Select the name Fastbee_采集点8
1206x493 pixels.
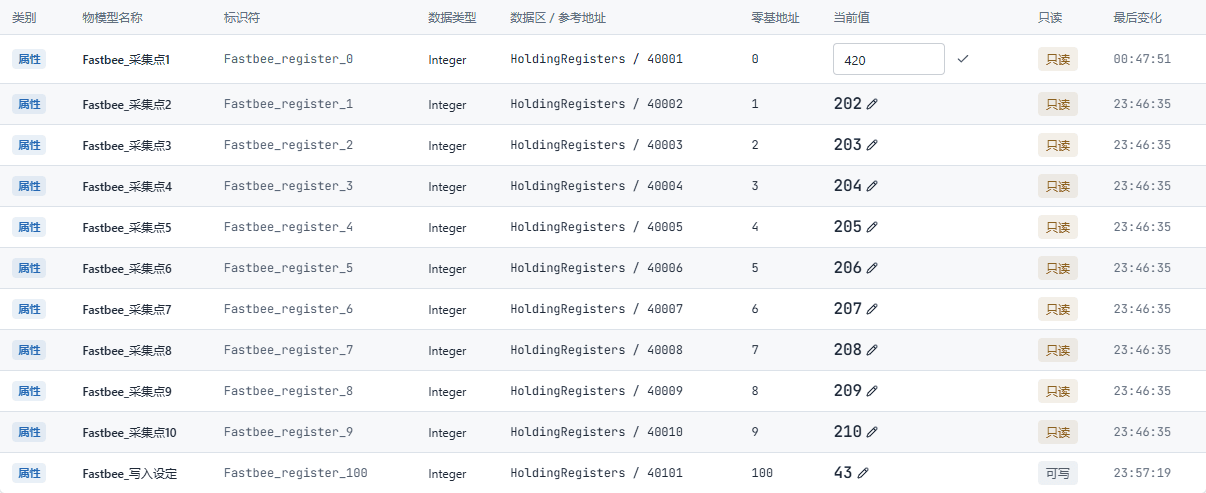pos(127,351)
